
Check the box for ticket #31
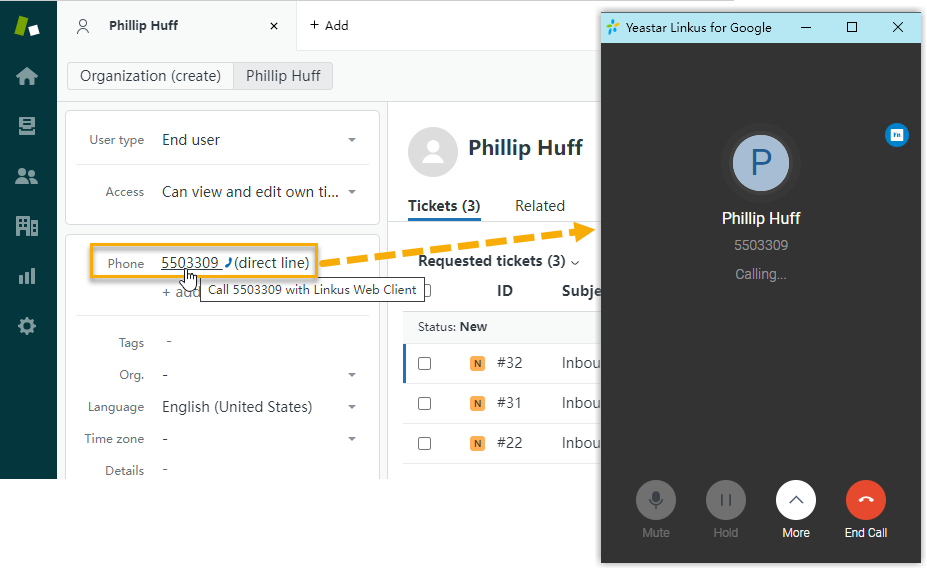click(424, 403)
